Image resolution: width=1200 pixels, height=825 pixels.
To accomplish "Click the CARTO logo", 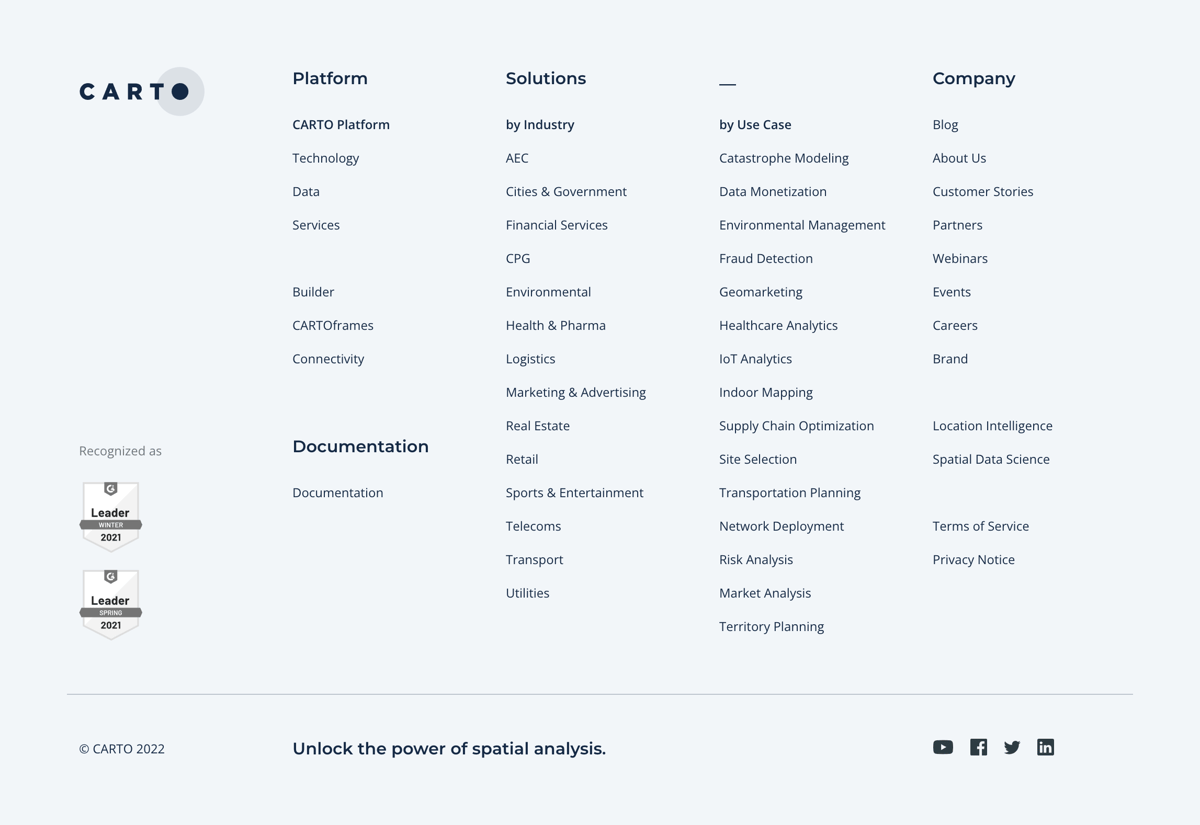I will [x=140, y=91].
